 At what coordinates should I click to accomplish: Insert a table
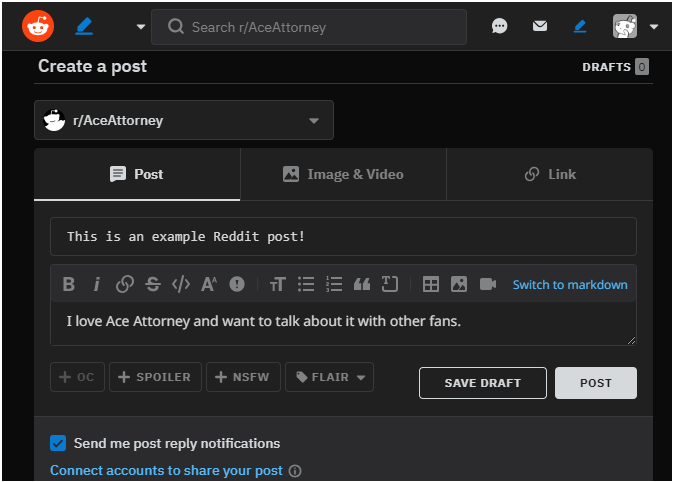click(x=431, y=284)
